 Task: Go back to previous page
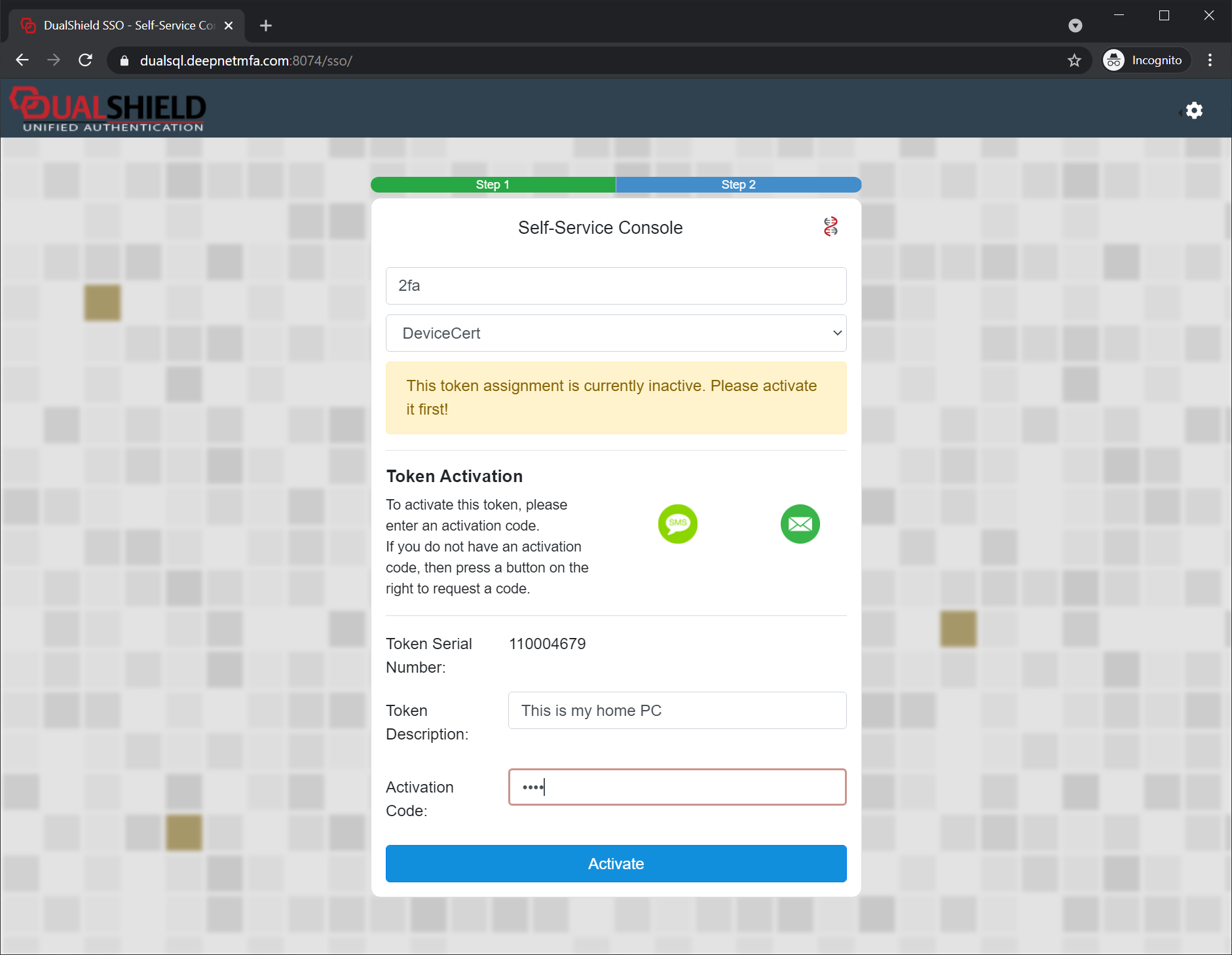(22, 60)
